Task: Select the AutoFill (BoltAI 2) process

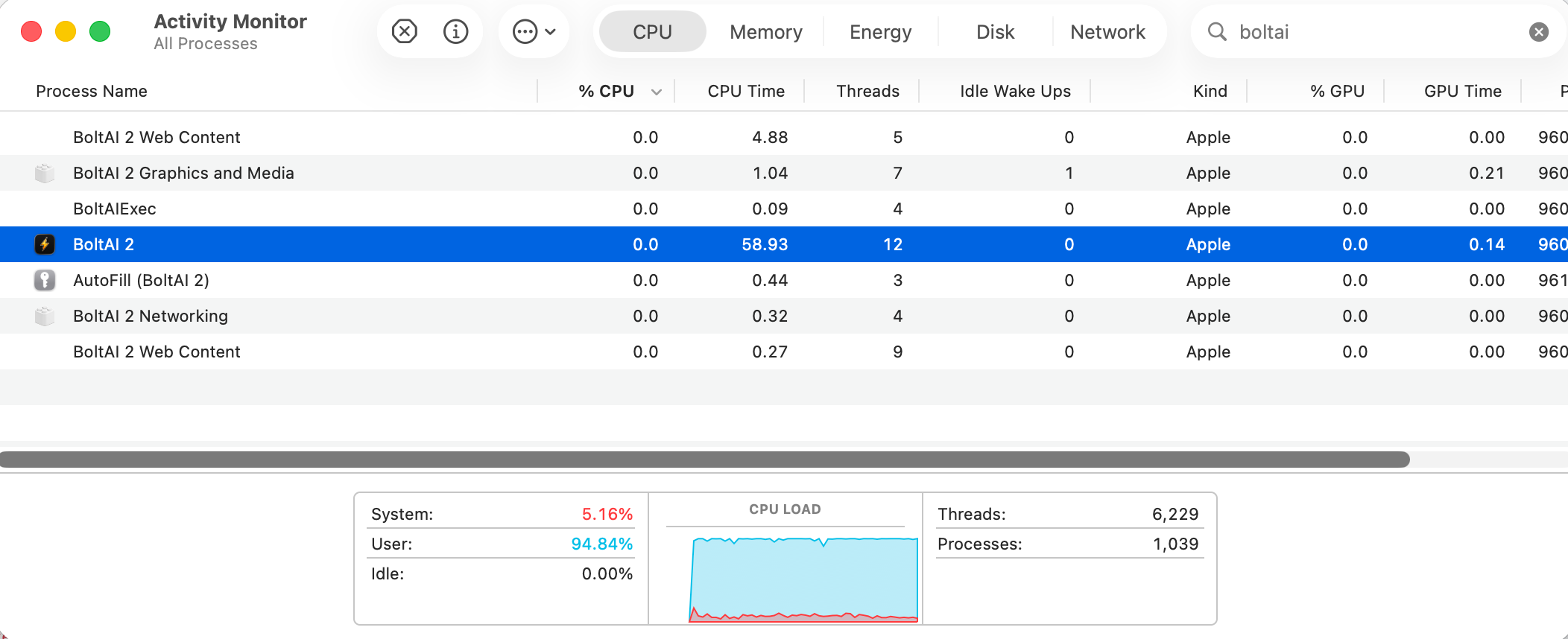Action: (784, 280)
